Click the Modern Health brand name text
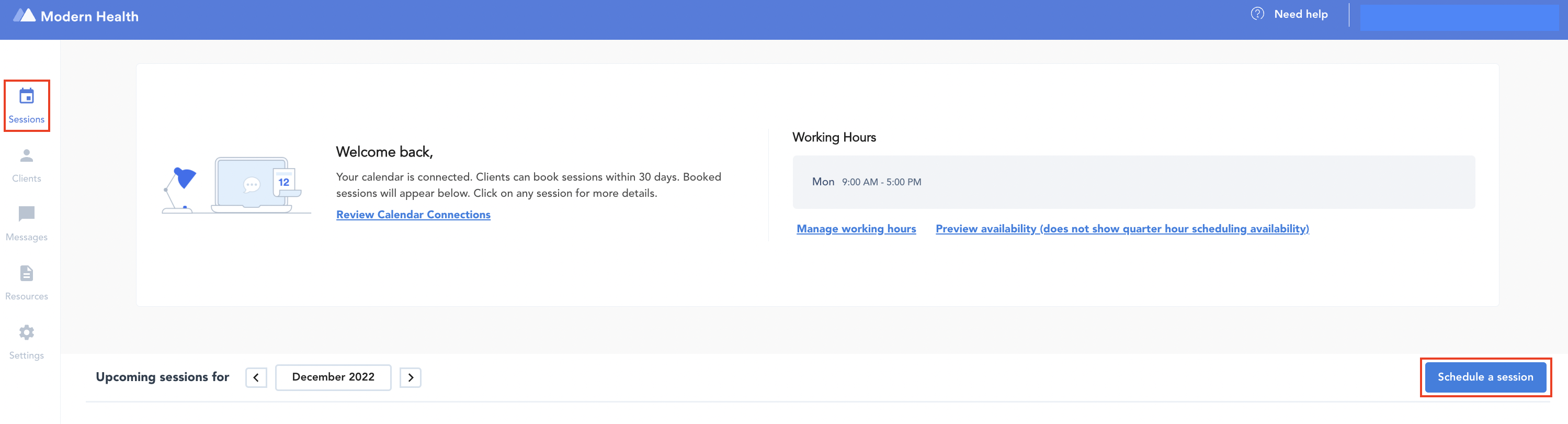 89,16
